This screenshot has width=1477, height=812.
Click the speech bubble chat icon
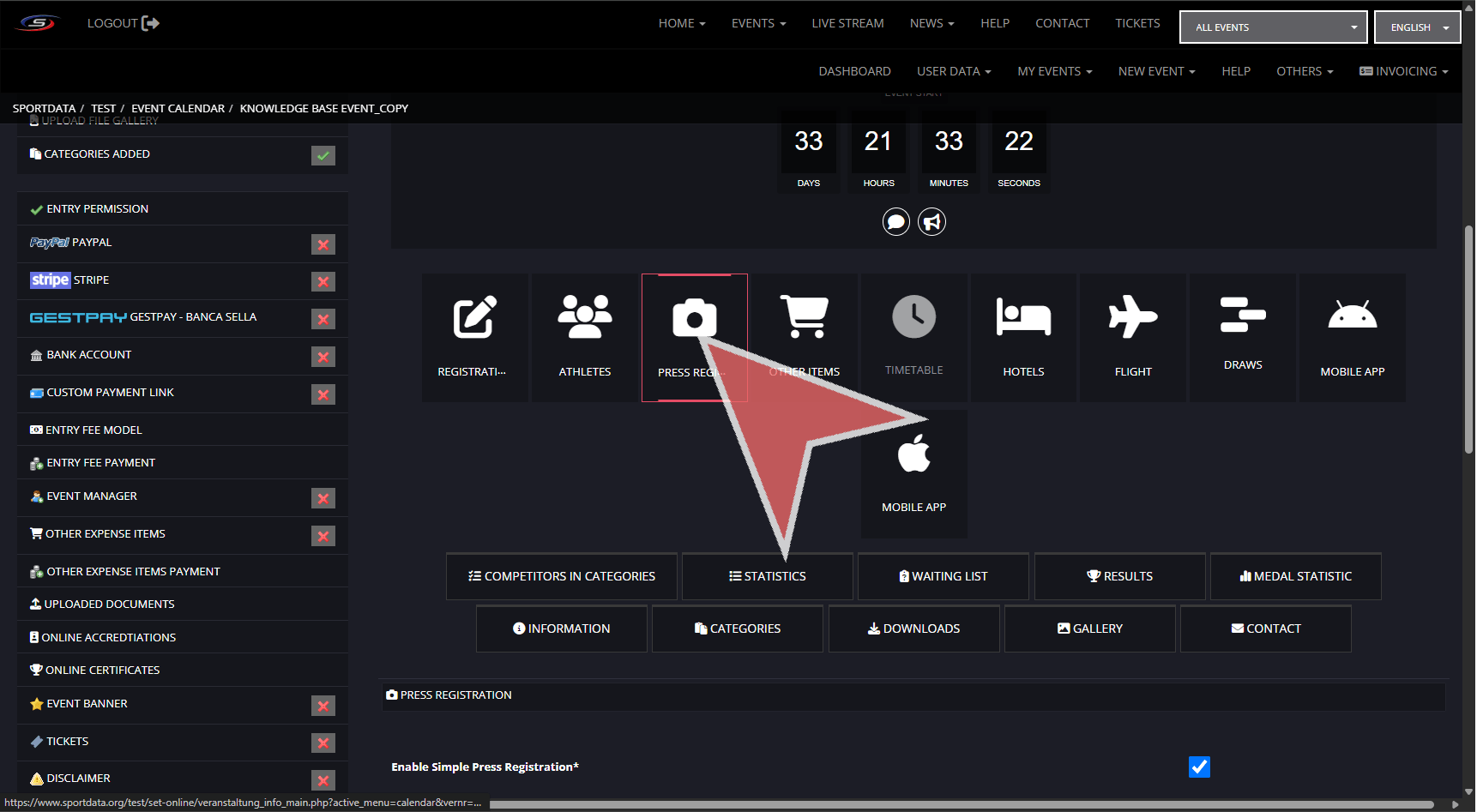(x=895, y=222)
